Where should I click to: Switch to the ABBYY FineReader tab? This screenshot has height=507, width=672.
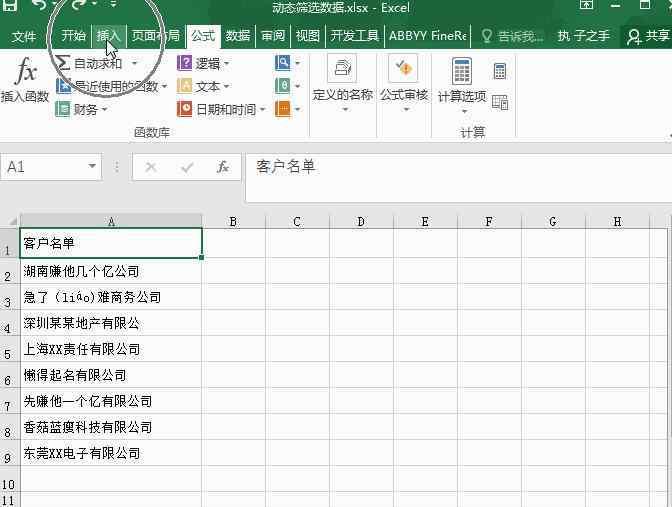coord(427,36)
